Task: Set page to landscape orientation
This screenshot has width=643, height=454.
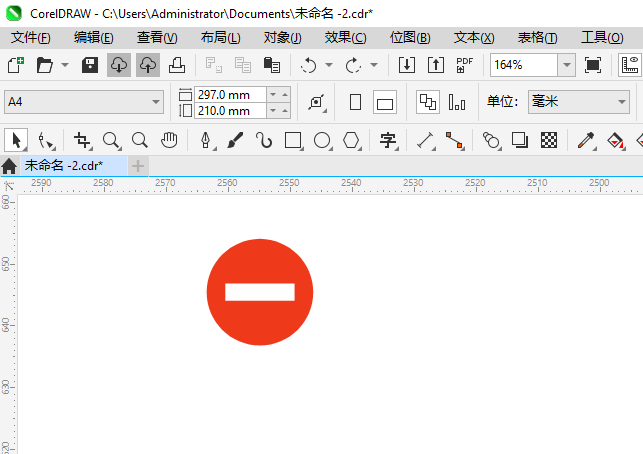Action: point(385,102)
